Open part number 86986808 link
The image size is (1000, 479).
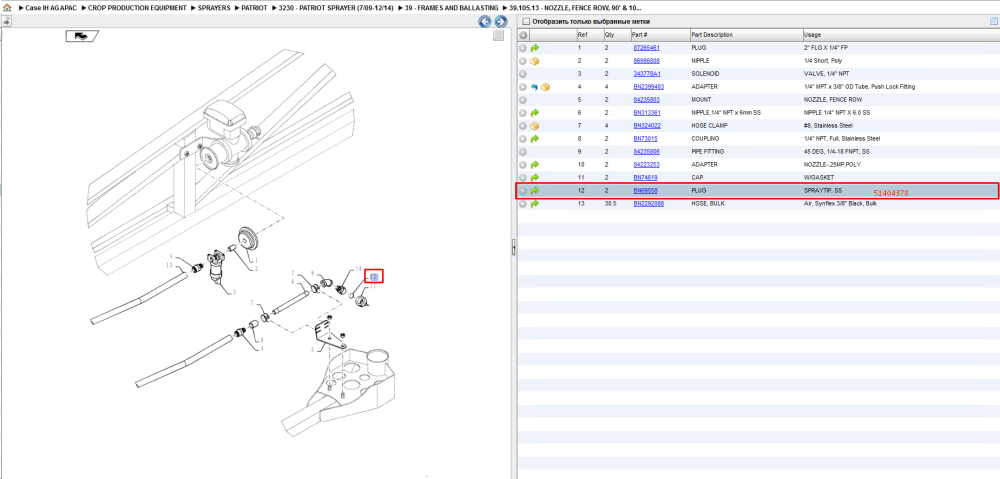[x=646, y=61]
